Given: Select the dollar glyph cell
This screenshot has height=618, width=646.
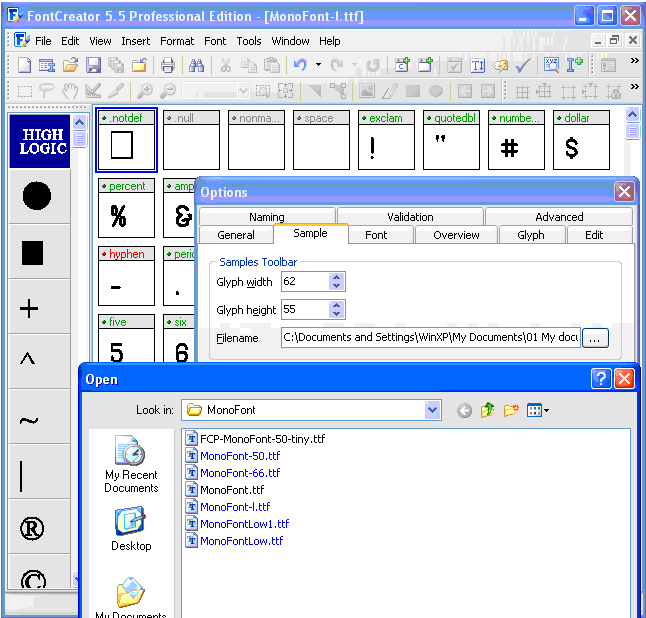Looking at the screenshot, I should (x=581, y=140).
